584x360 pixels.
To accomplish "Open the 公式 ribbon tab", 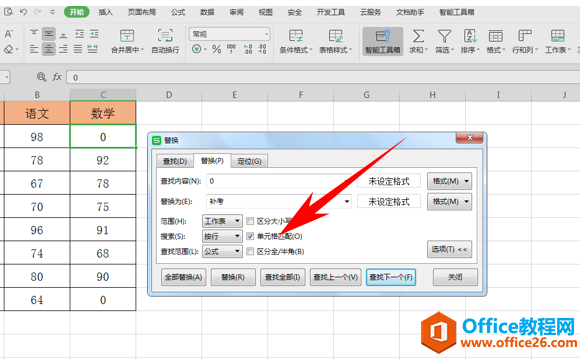I will 178,12.
